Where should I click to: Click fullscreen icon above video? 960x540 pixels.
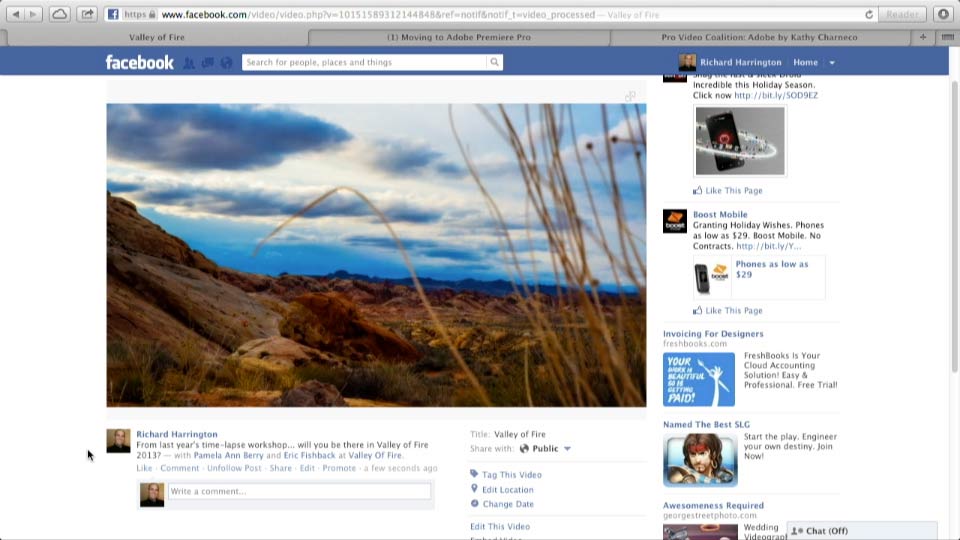[x=630, y=96]
